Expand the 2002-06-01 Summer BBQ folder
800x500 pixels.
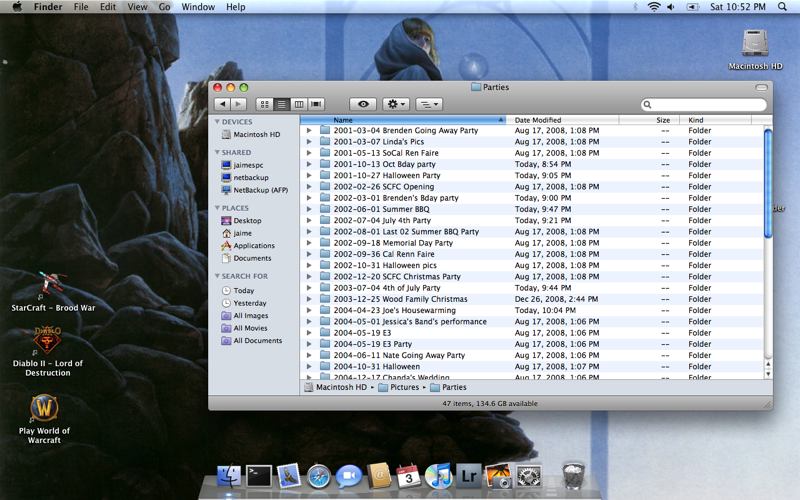click(309, 209)
